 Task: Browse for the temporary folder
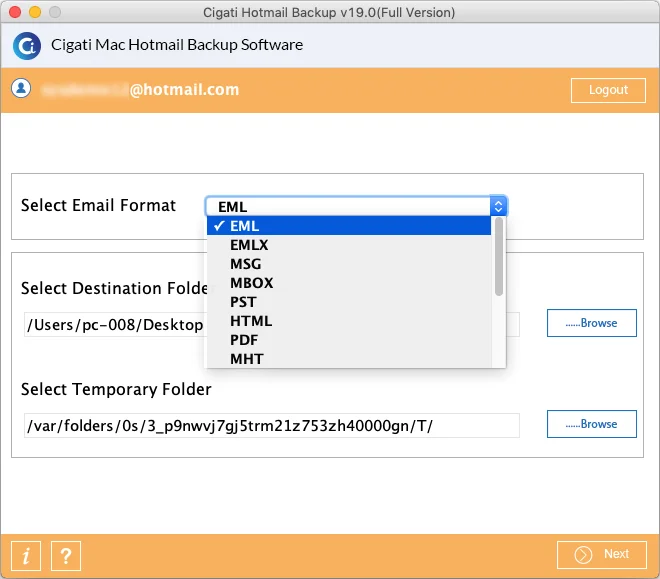pos(591,424)
